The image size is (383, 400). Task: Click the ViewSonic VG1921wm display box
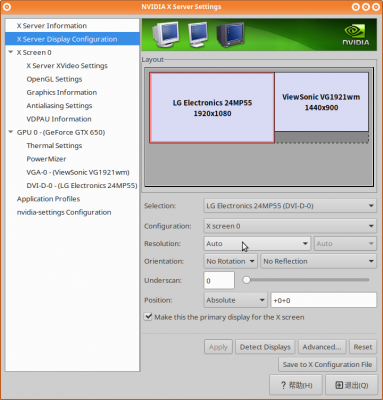click(x=321, y=102)
